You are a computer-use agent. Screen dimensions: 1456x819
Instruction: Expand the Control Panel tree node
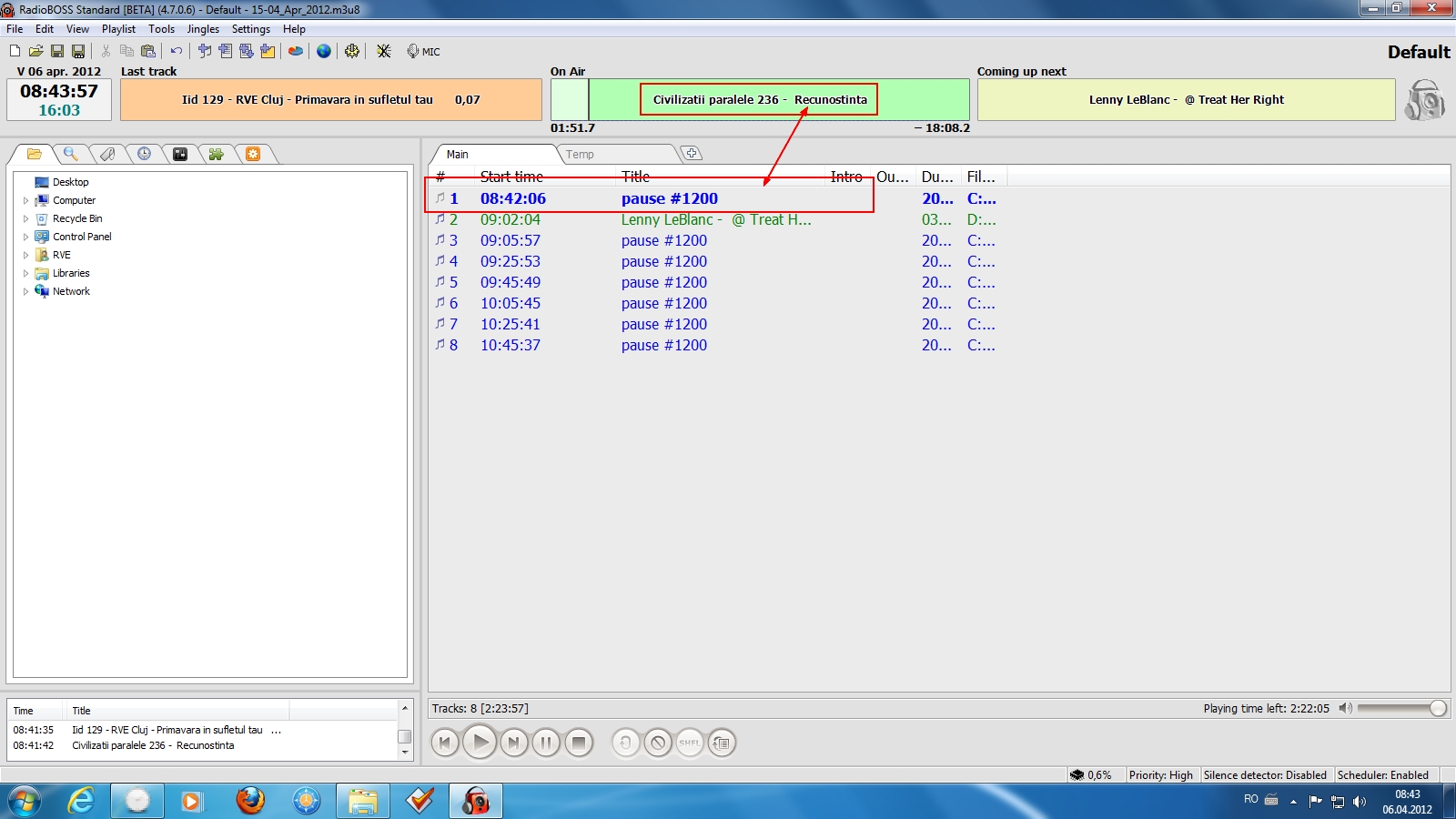25,237
